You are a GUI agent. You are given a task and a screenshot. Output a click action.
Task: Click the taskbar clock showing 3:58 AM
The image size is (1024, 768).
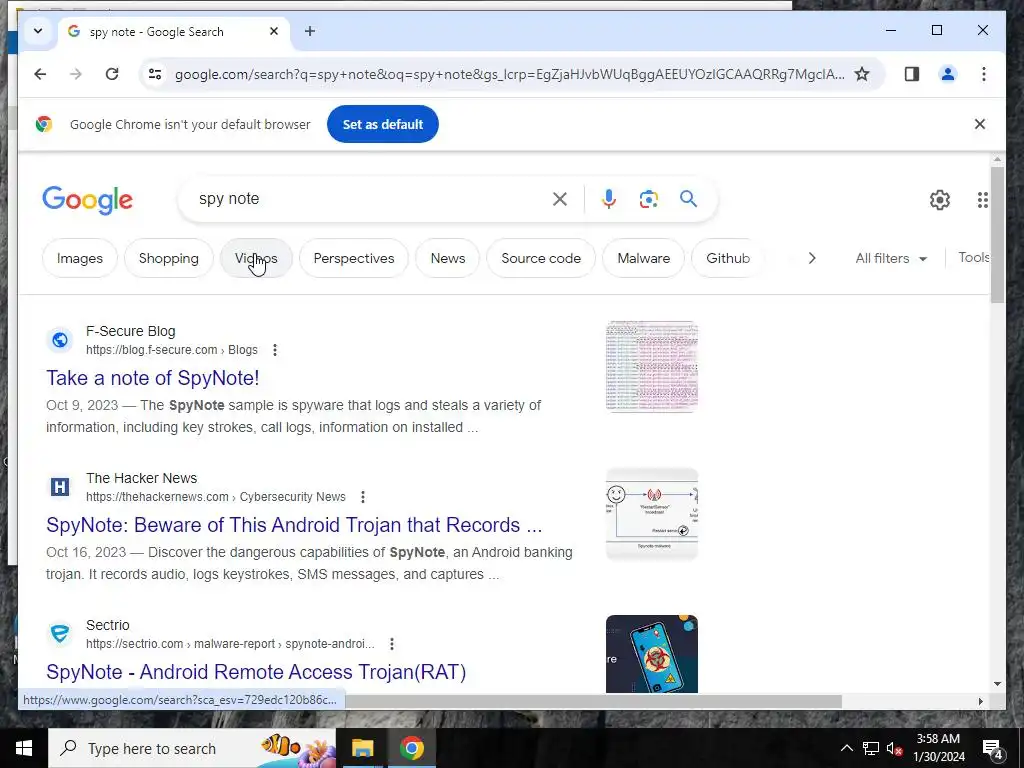point(938,748)
